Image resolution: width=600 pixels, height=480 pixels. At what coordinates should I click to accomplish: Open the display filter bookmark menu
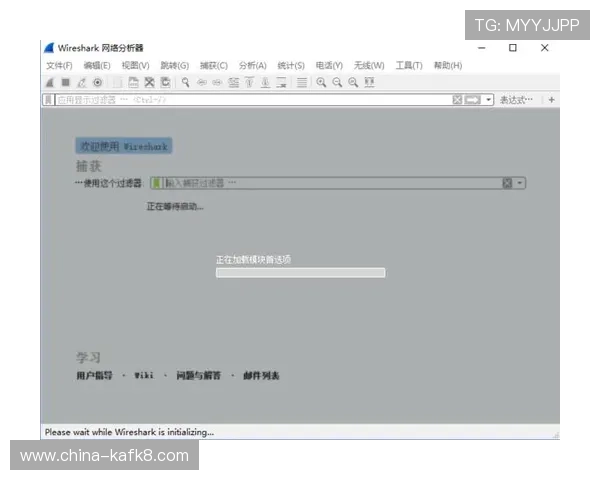48,100
